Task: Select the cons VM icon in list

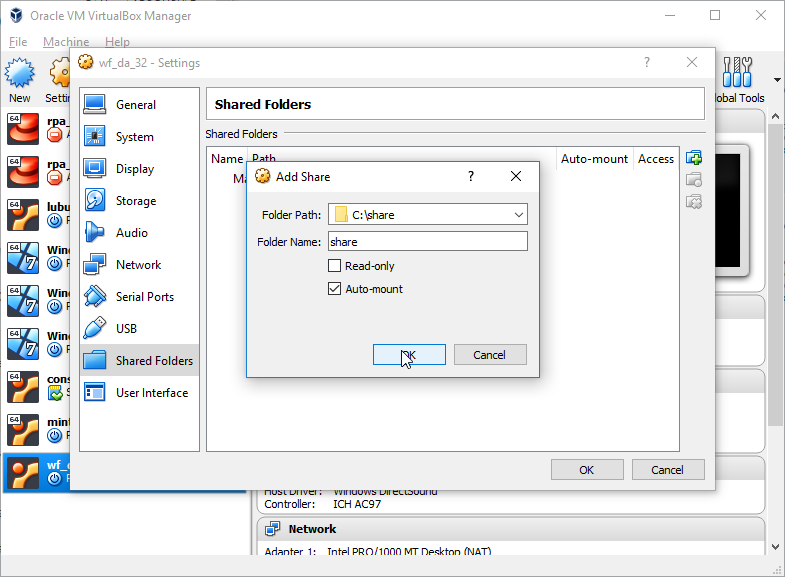Action: [23, 387]
